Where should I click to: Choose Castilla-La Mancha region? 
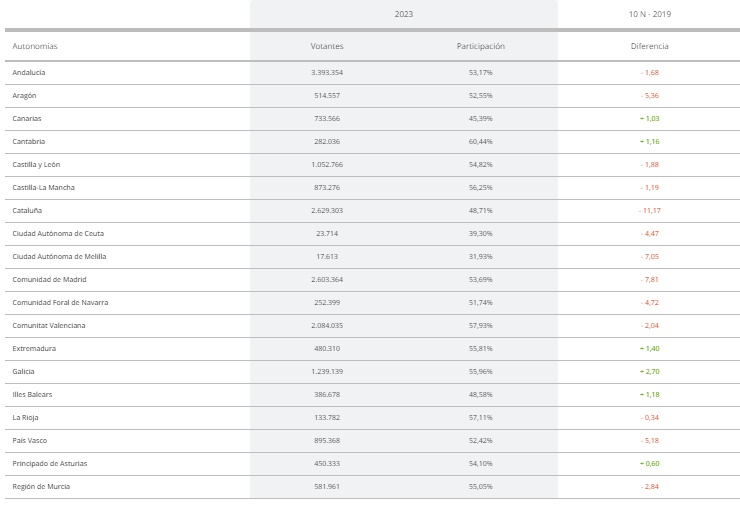coord(43,188)
